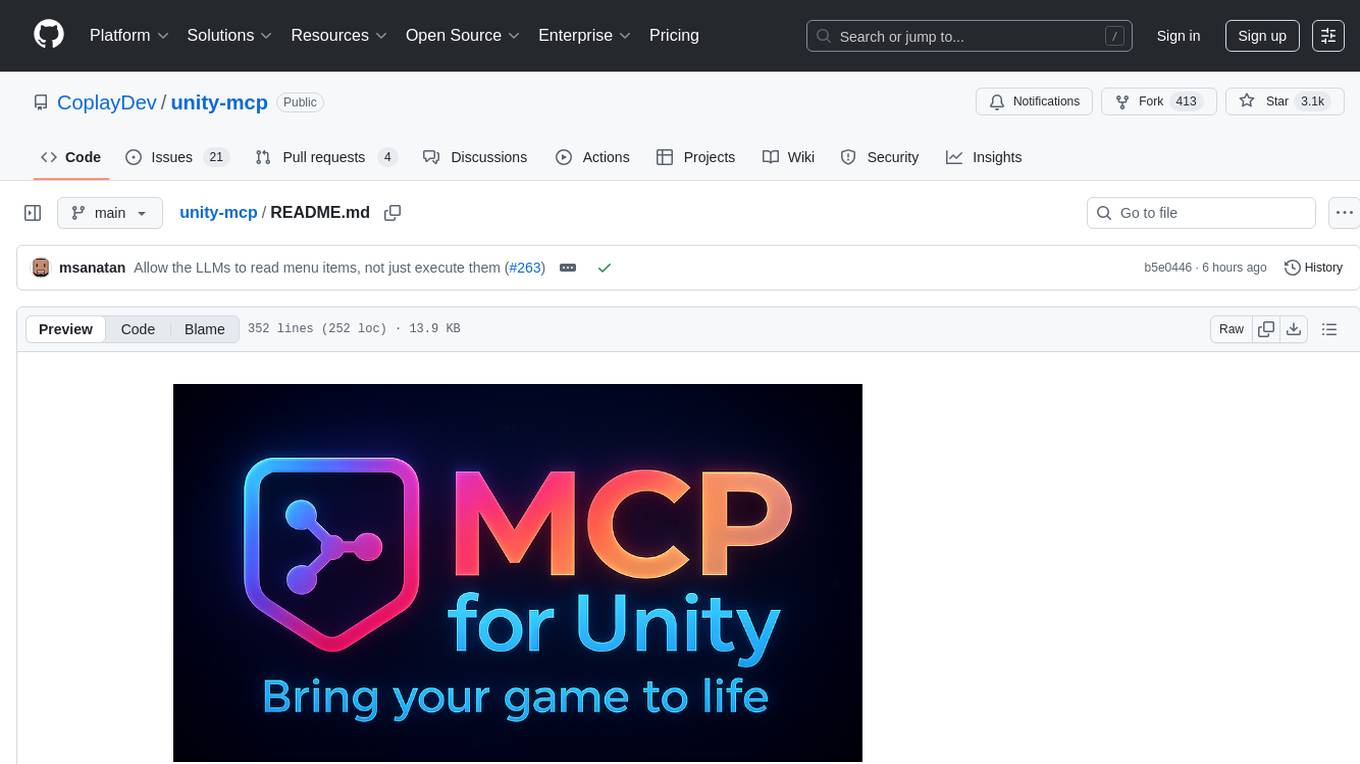Open the file History
Viewport: 1360px width, 764px height.
pyautogui.click(x=1313, y=267)
